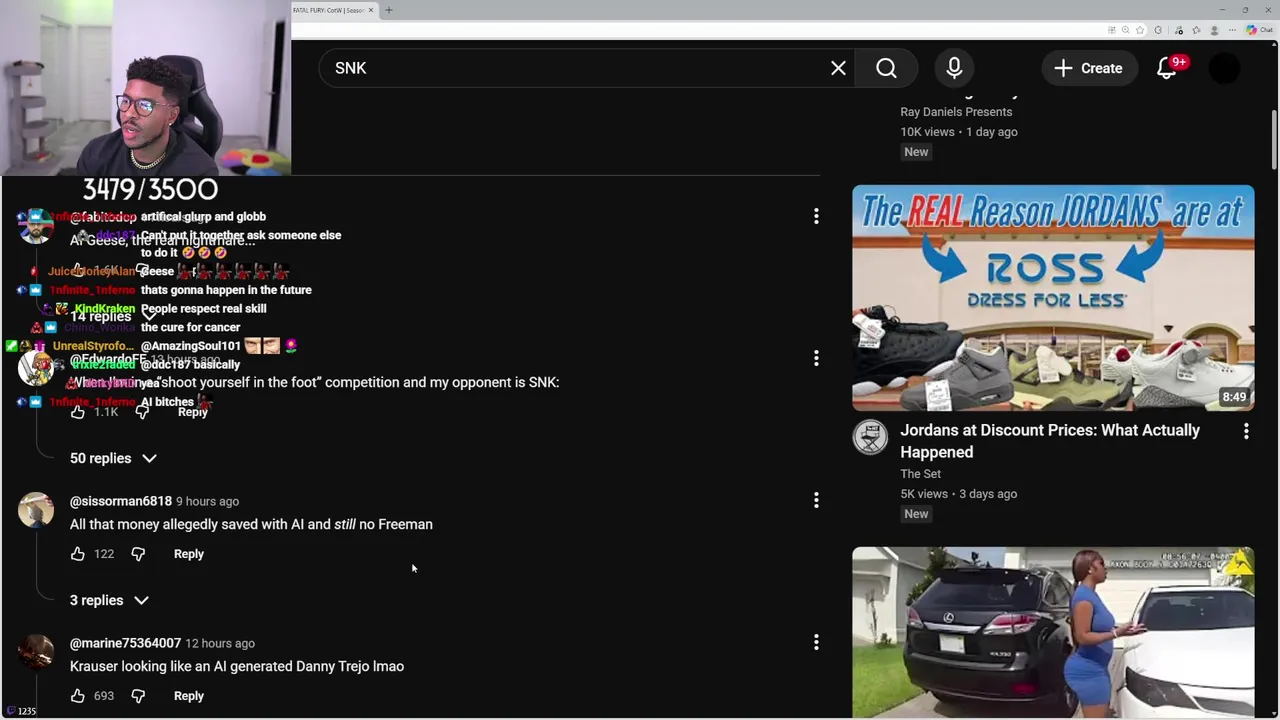Open the @marine75364007 channel link
The height and width of the screenshot is (720, 1280).
pyautogui.click(x=125, y=643)
